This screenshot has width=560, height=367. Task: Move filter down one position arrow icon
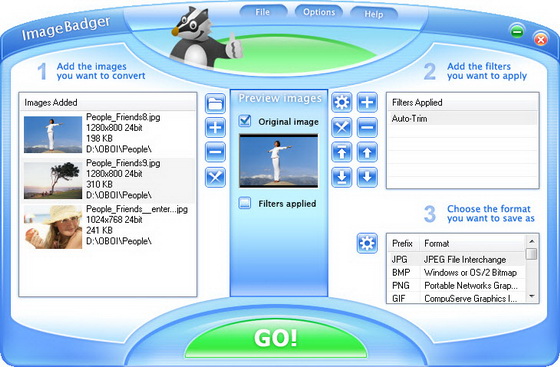click(367, 177)
